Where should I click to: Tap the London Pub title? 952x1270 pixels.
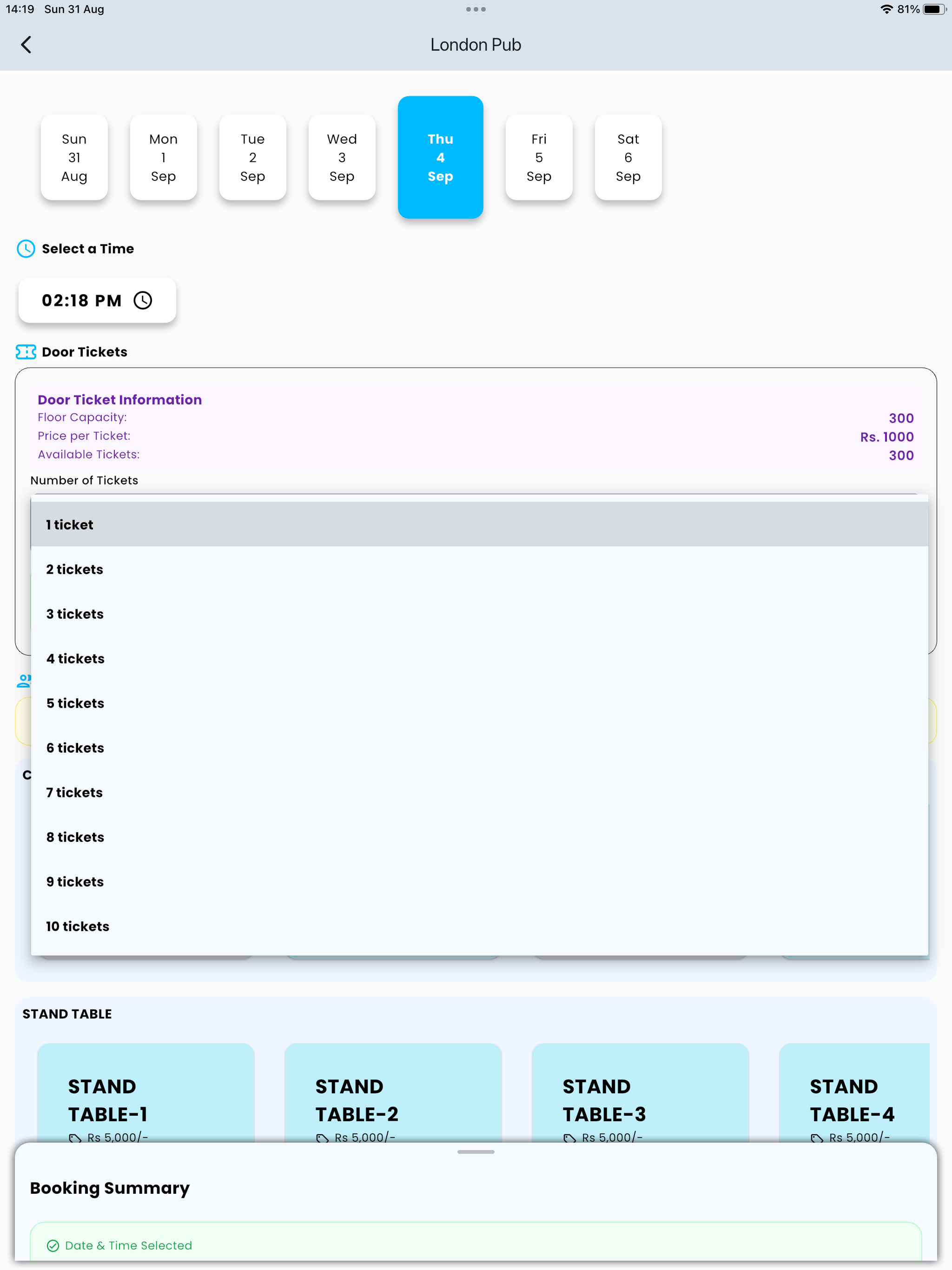point(476,45)
